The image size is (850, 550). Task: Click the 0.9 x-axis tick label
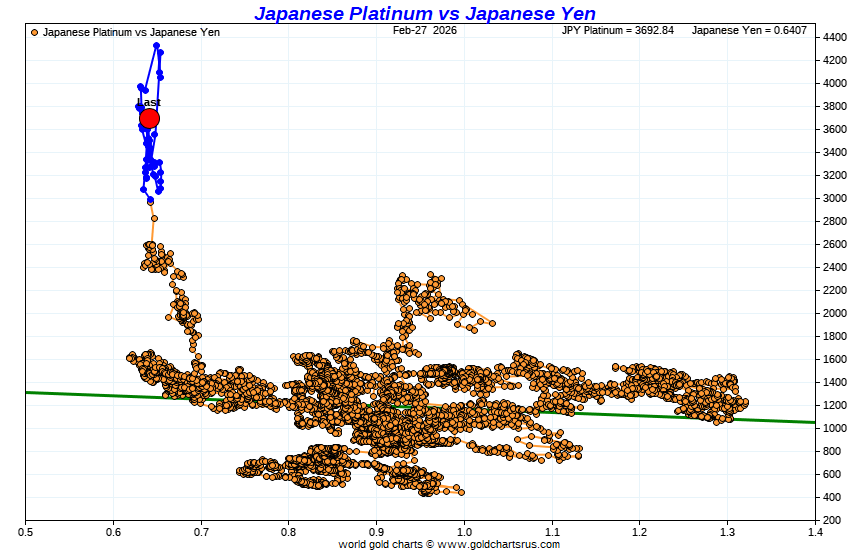tap(376, 530)
